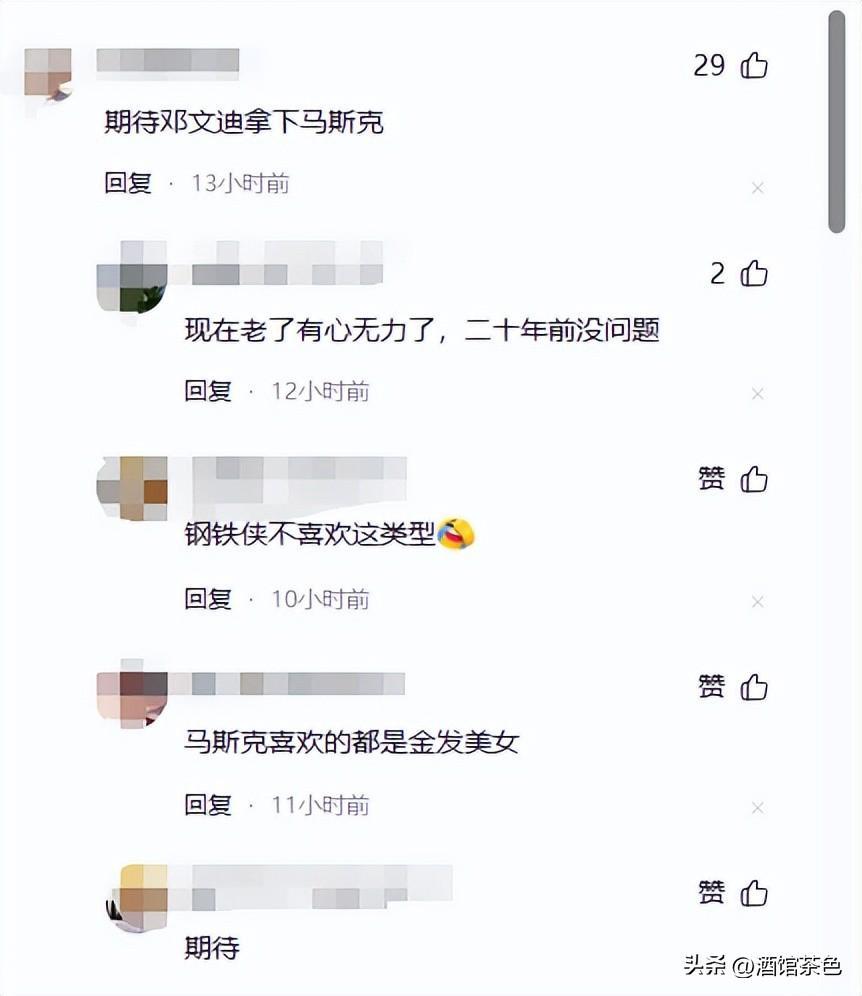Click the laughing emoji in the comment
Viewport: 862px width, 996px height.
(456, 533)
